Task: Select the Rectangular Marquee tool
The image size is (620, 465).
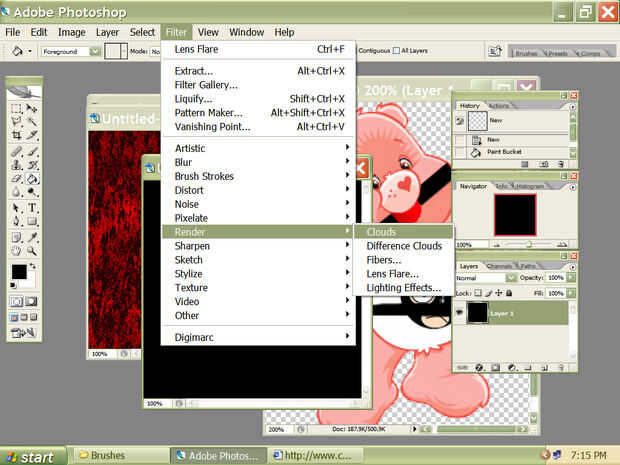Action: tap(16, 108)
